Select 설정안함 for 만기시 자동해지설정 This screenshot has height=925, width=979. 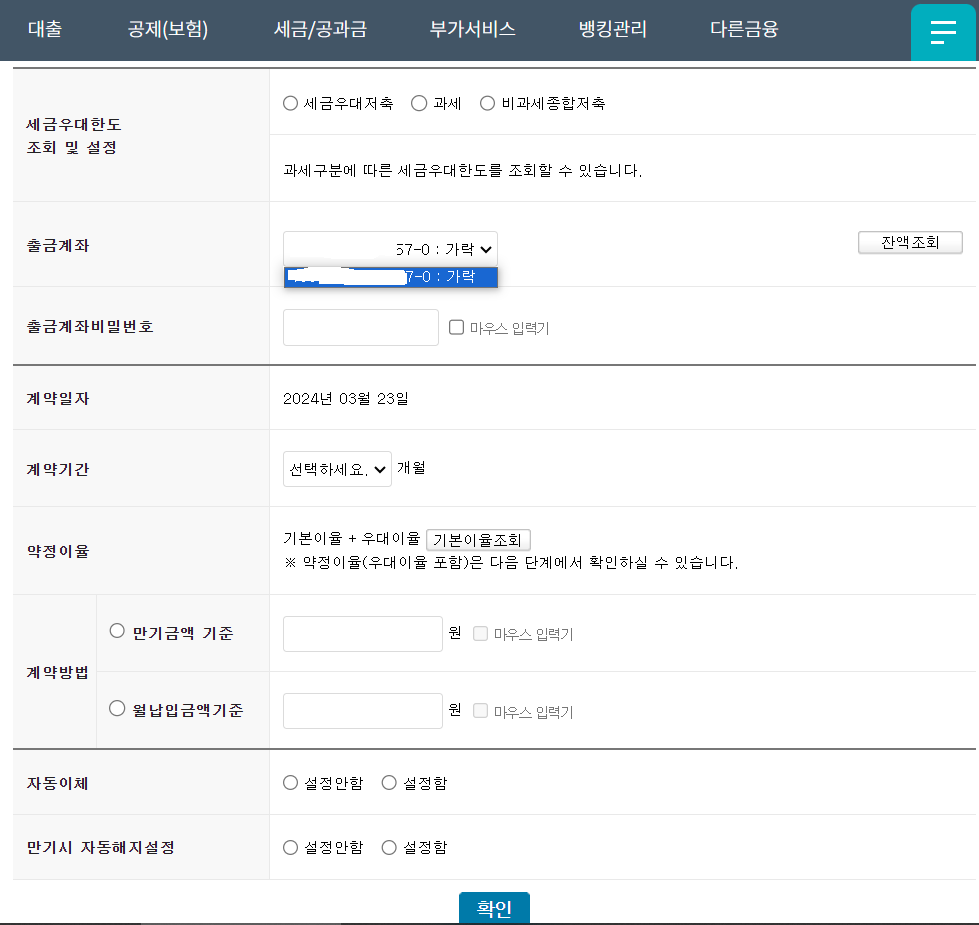click(x=290, y=846)
